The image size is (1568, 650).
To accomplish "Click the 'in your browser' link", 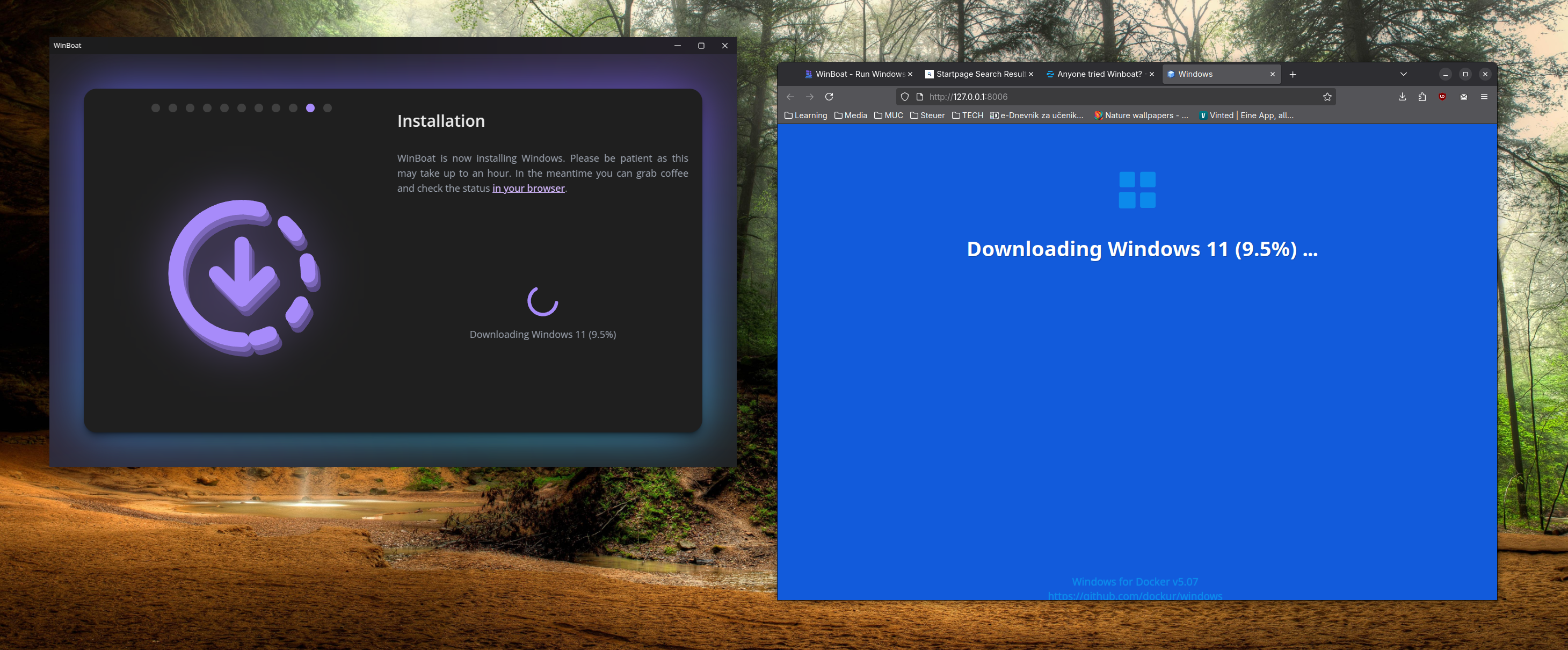I will coord(528,188).
